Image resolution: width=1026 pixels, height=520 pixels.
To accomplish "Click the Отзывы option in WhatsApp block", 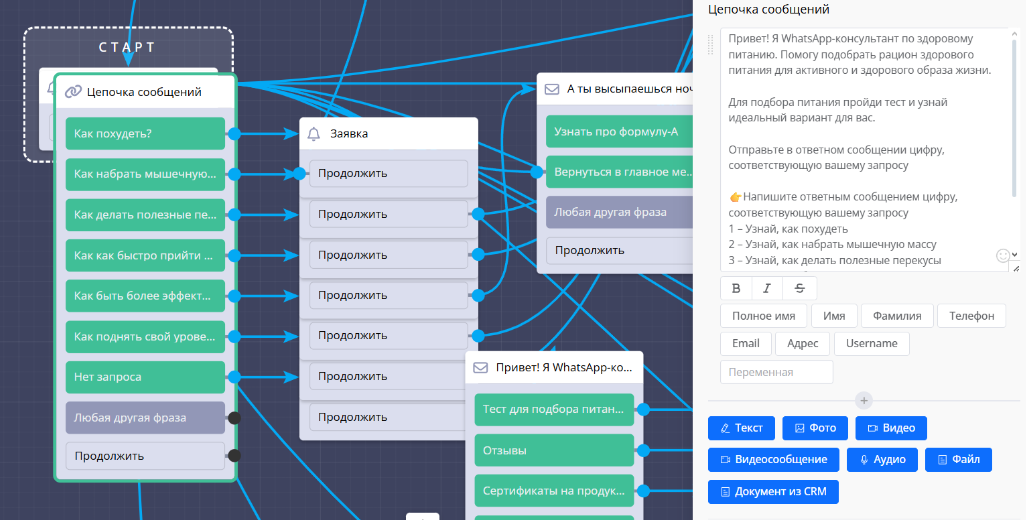I will click(554, 450).
